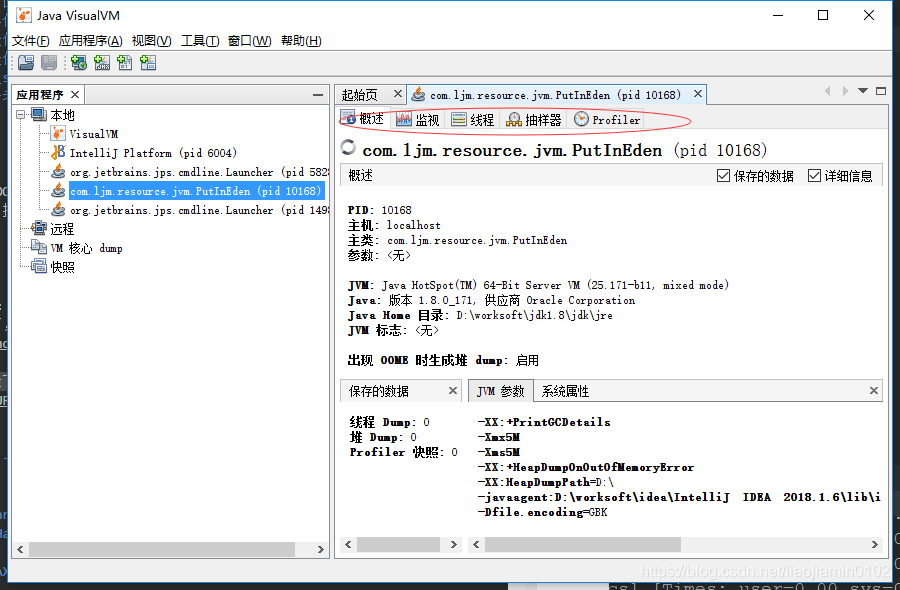The width and height of the screenshot is (900, 590).
Task: Toggle the 保存的数据 checkbox
Action: click(723, 176)
